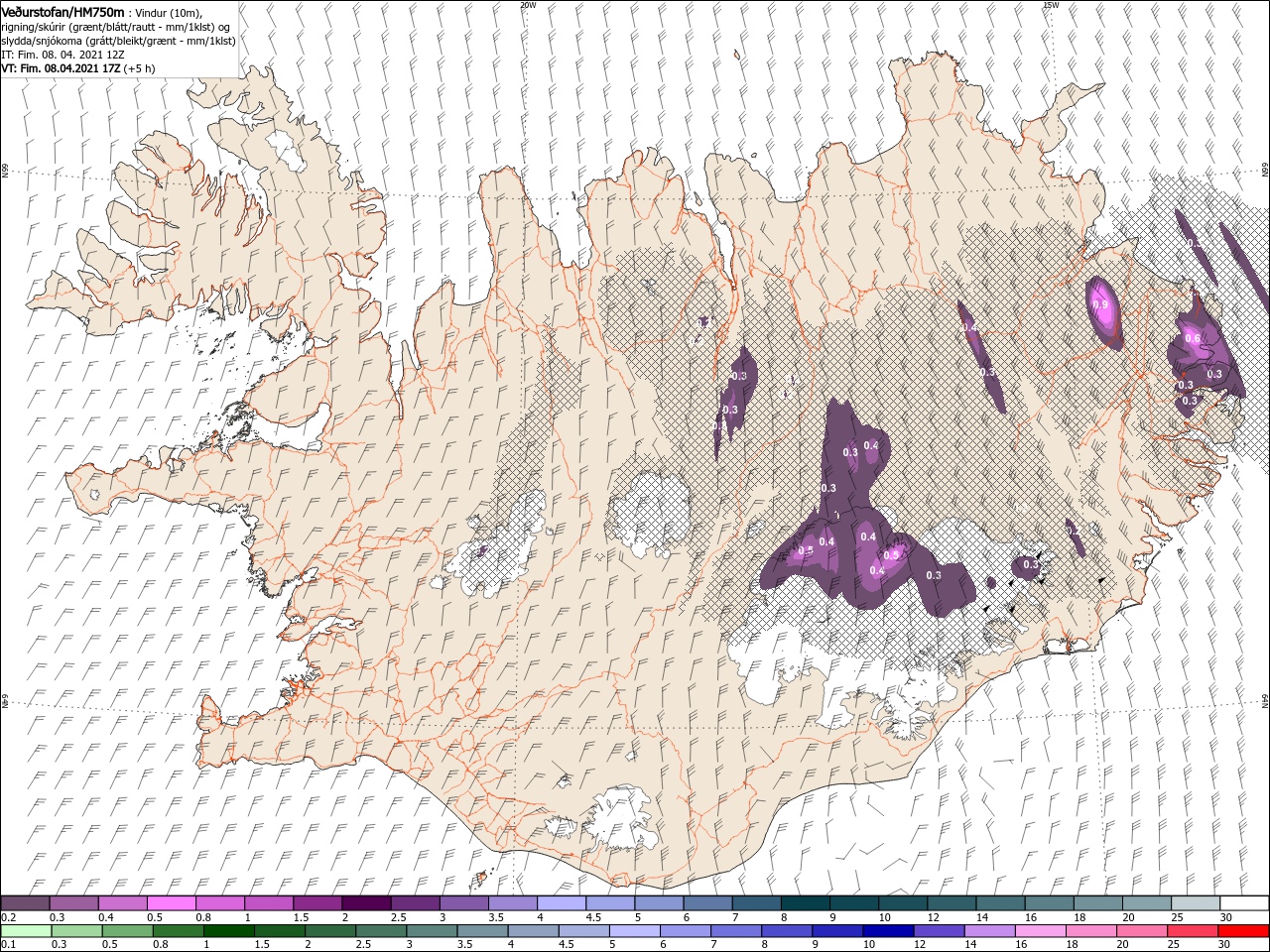Viewport: 1270px width, 952px height.
Task: Click the 0.6 precipitation value in the far east
Action: tap(1193, 339)
